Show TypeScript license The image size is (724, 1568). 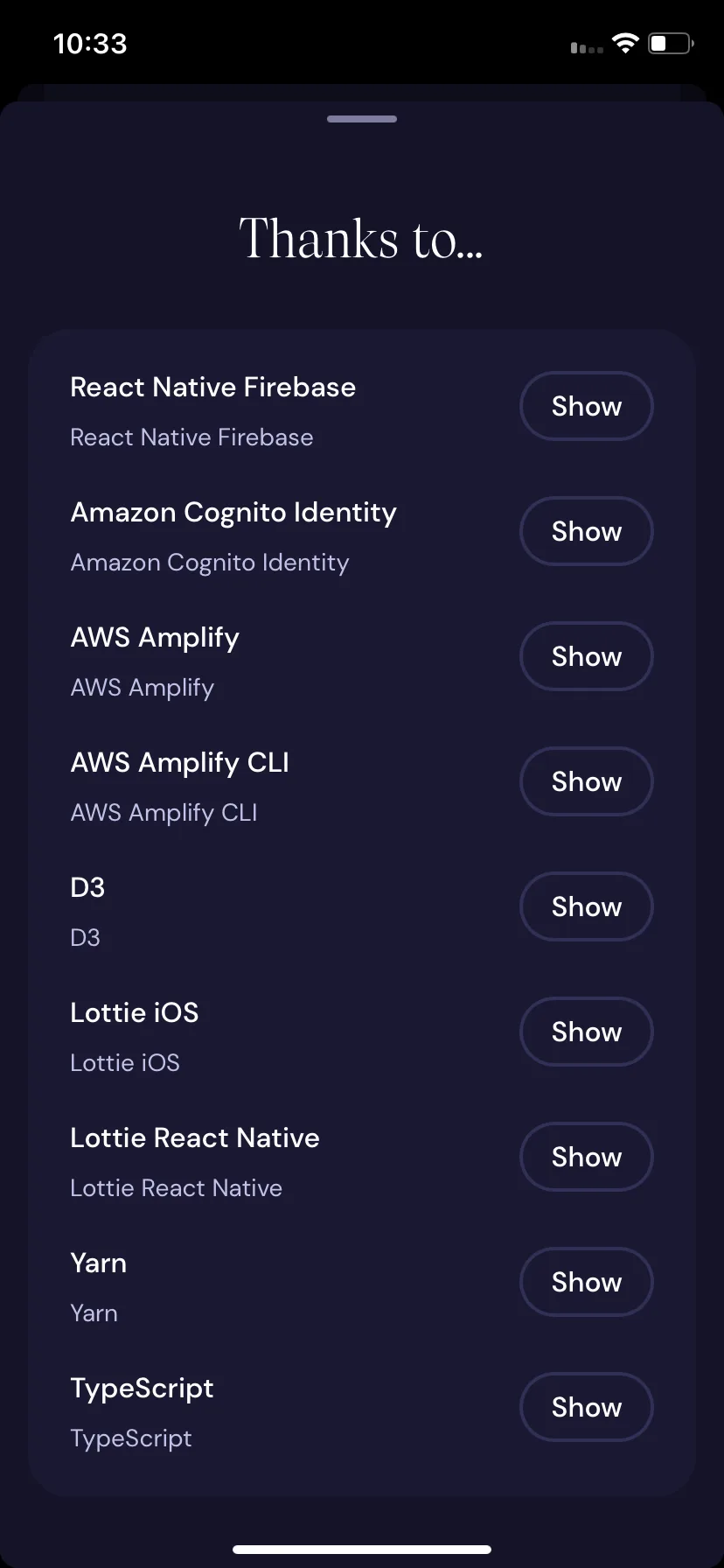[x=587, y=1407]
